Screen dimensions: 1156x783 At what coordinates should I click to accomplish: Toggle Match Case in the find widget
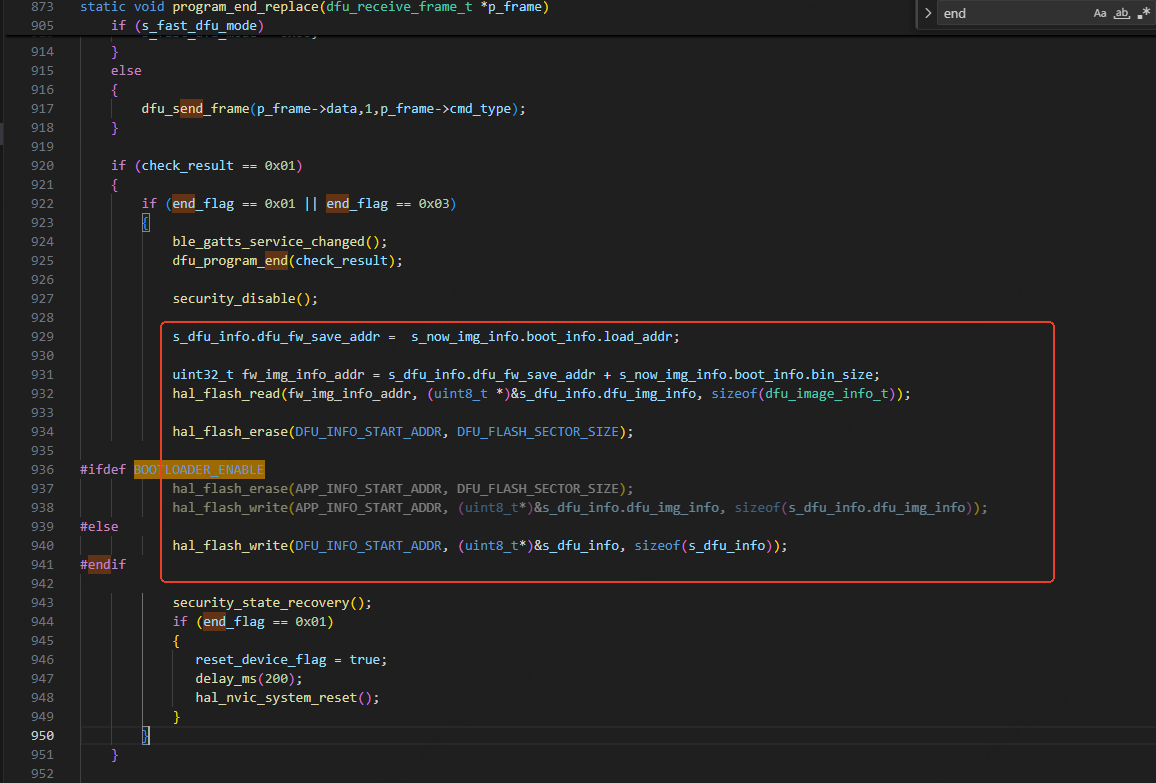[1100, 14]
